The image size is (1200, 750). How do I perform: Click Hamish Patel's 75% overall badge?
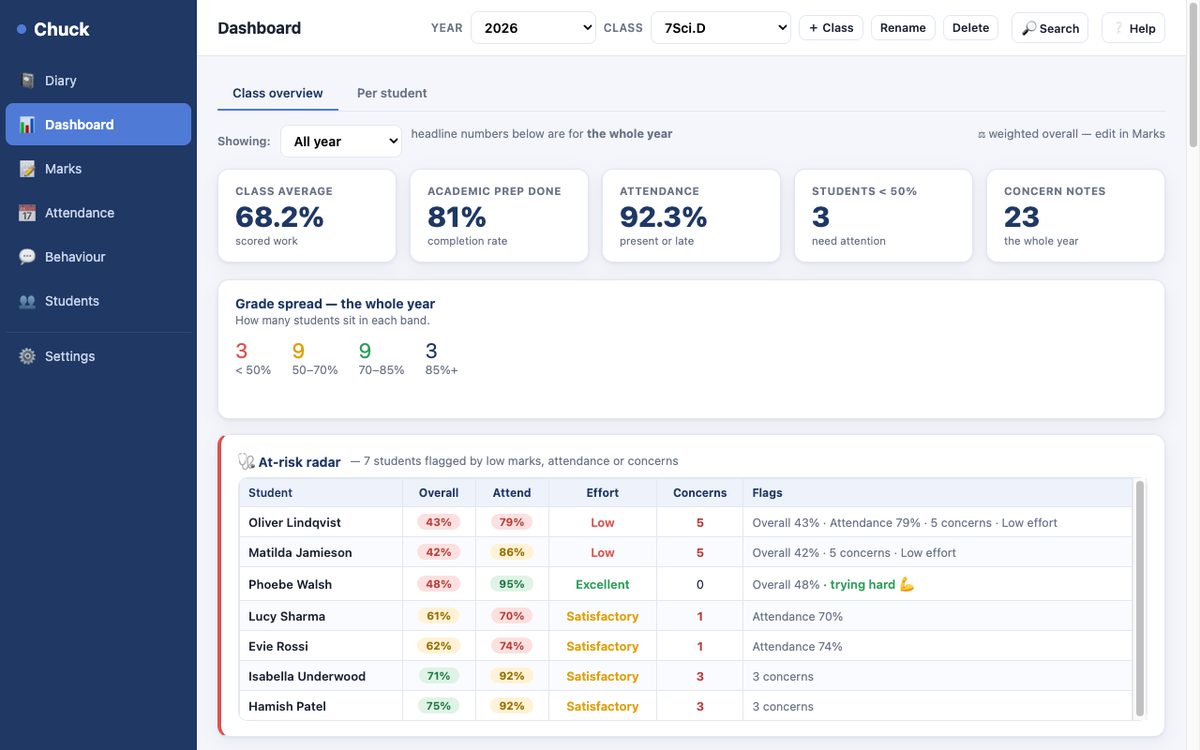[439, 706]
